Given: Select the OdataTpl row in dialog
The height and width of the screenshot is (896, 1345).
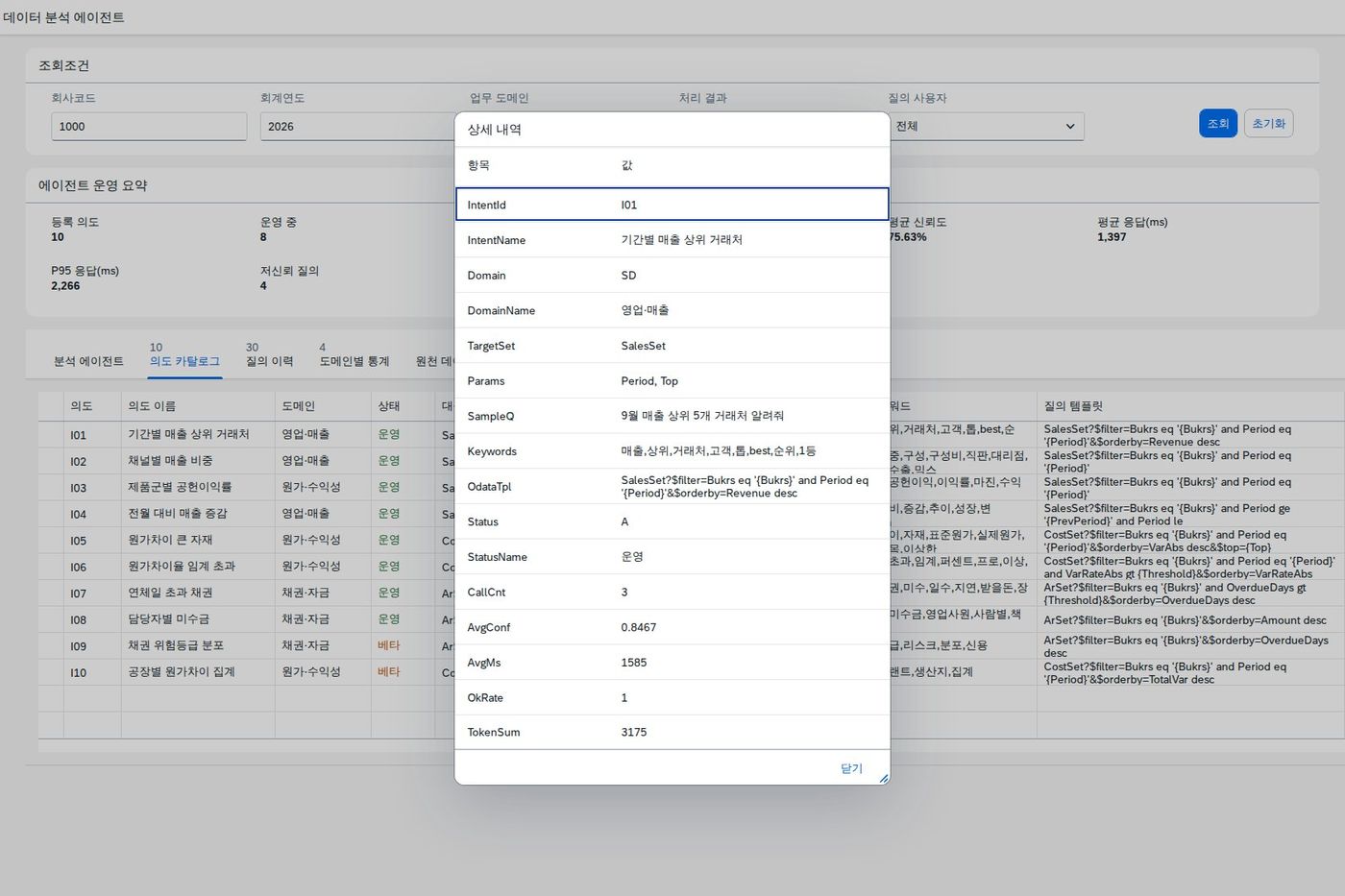Looking at the screenshot, I should click(x=672, y=486).
